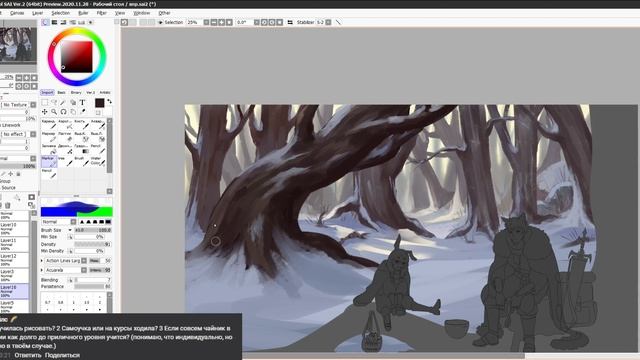This screenshot has height=360, width=640.
Task: Show the scratchpad panel icon
Action: coord(91,22)
